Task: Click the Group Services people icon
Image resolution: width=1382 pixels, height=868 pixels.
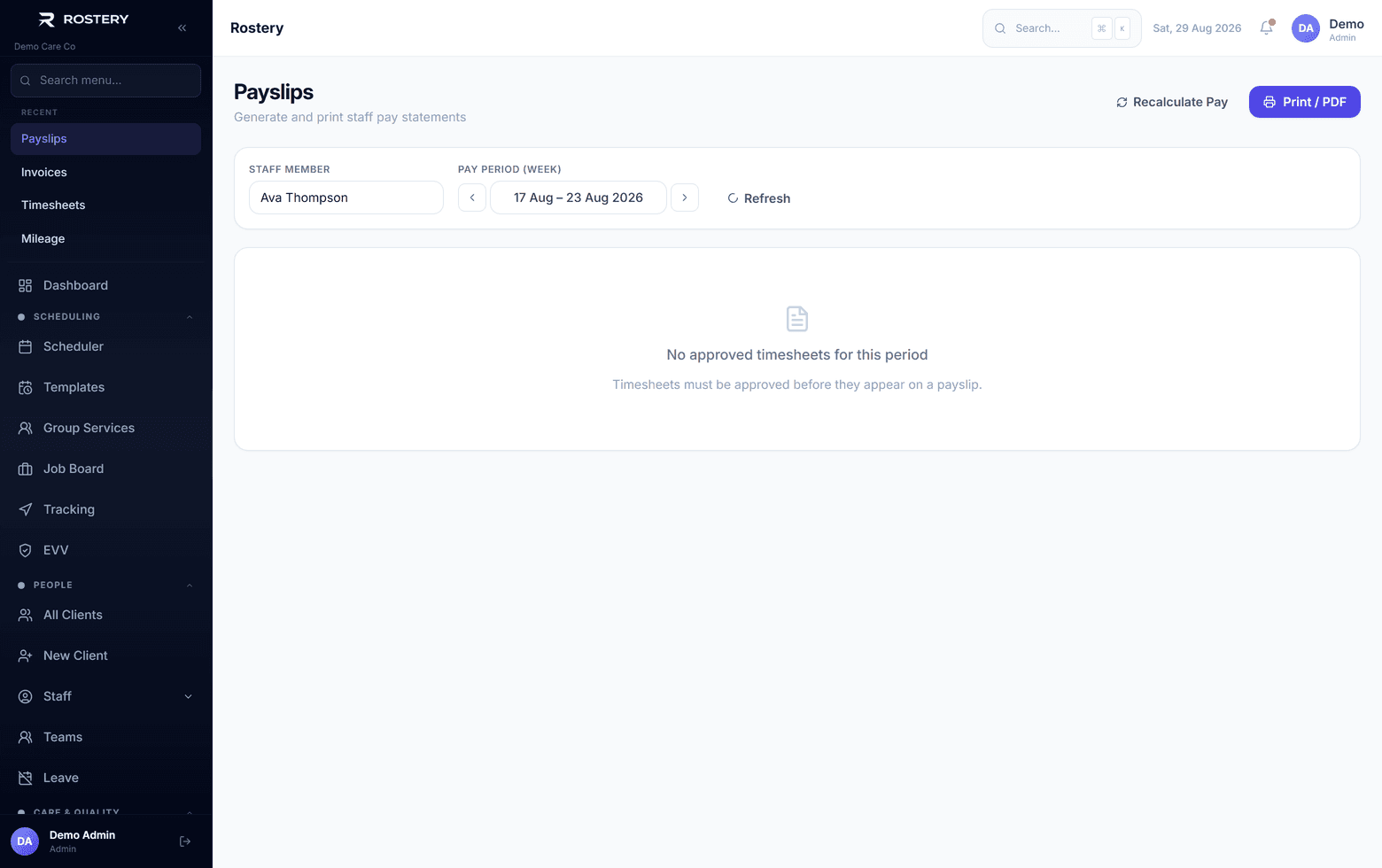Action: pyautogui.click(x=26, y=428)
